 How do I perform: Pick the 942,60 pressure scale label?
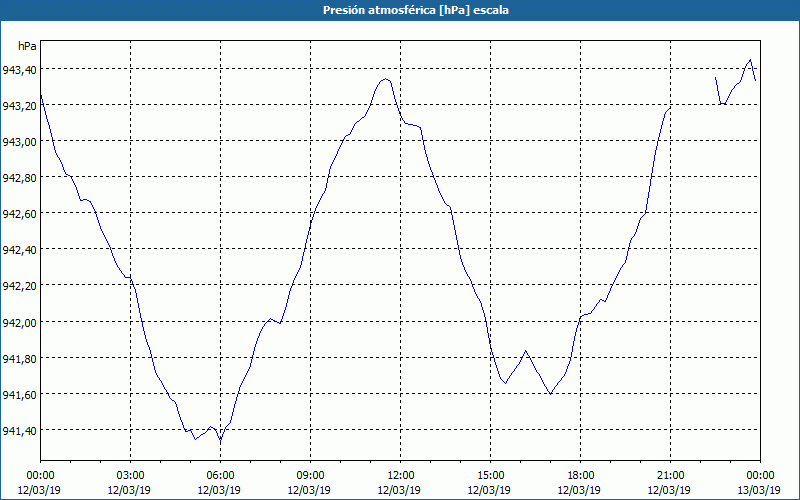pyautogui.click(x=19, y=214)
